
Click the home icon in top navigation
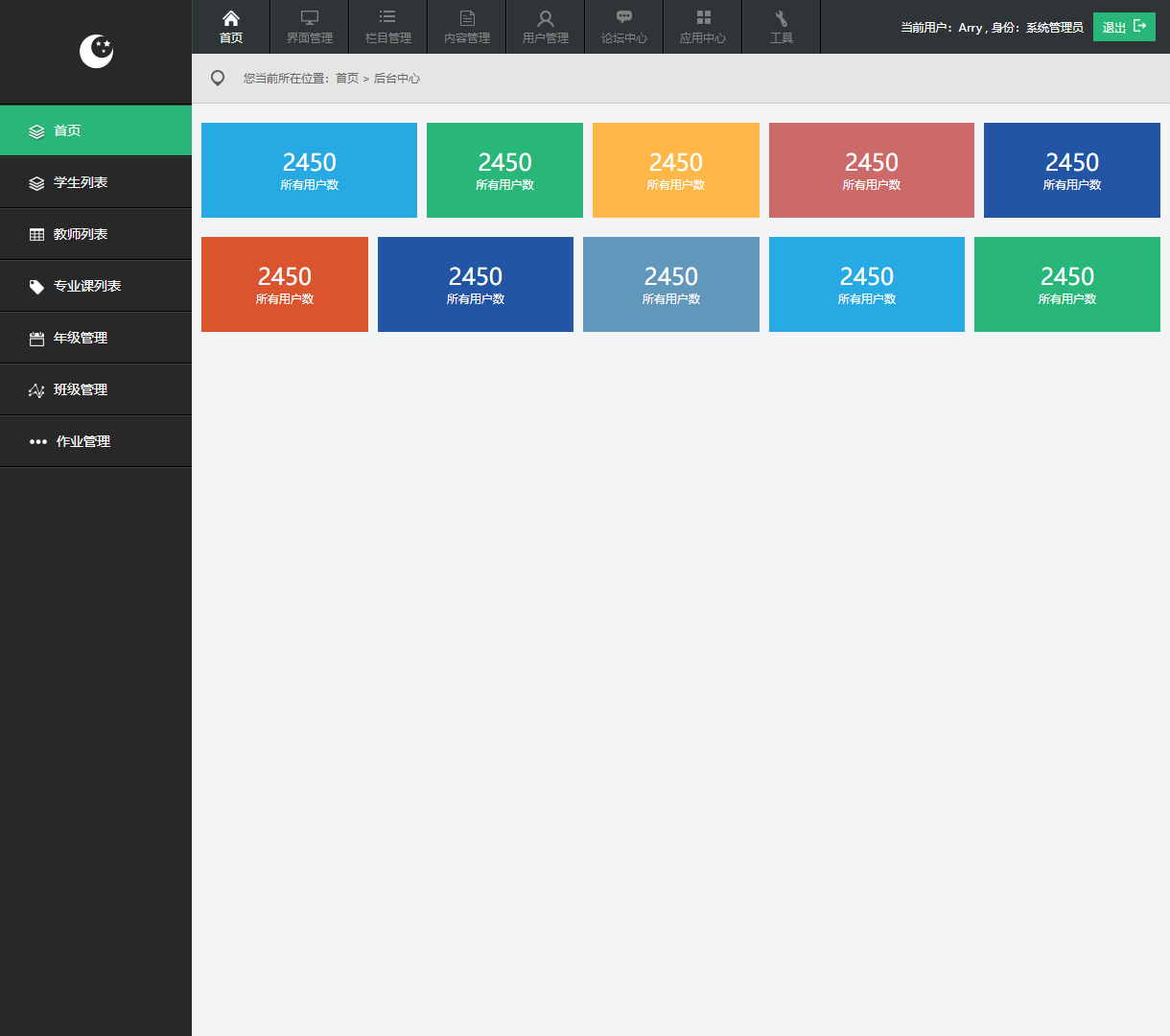coord(231,18)
